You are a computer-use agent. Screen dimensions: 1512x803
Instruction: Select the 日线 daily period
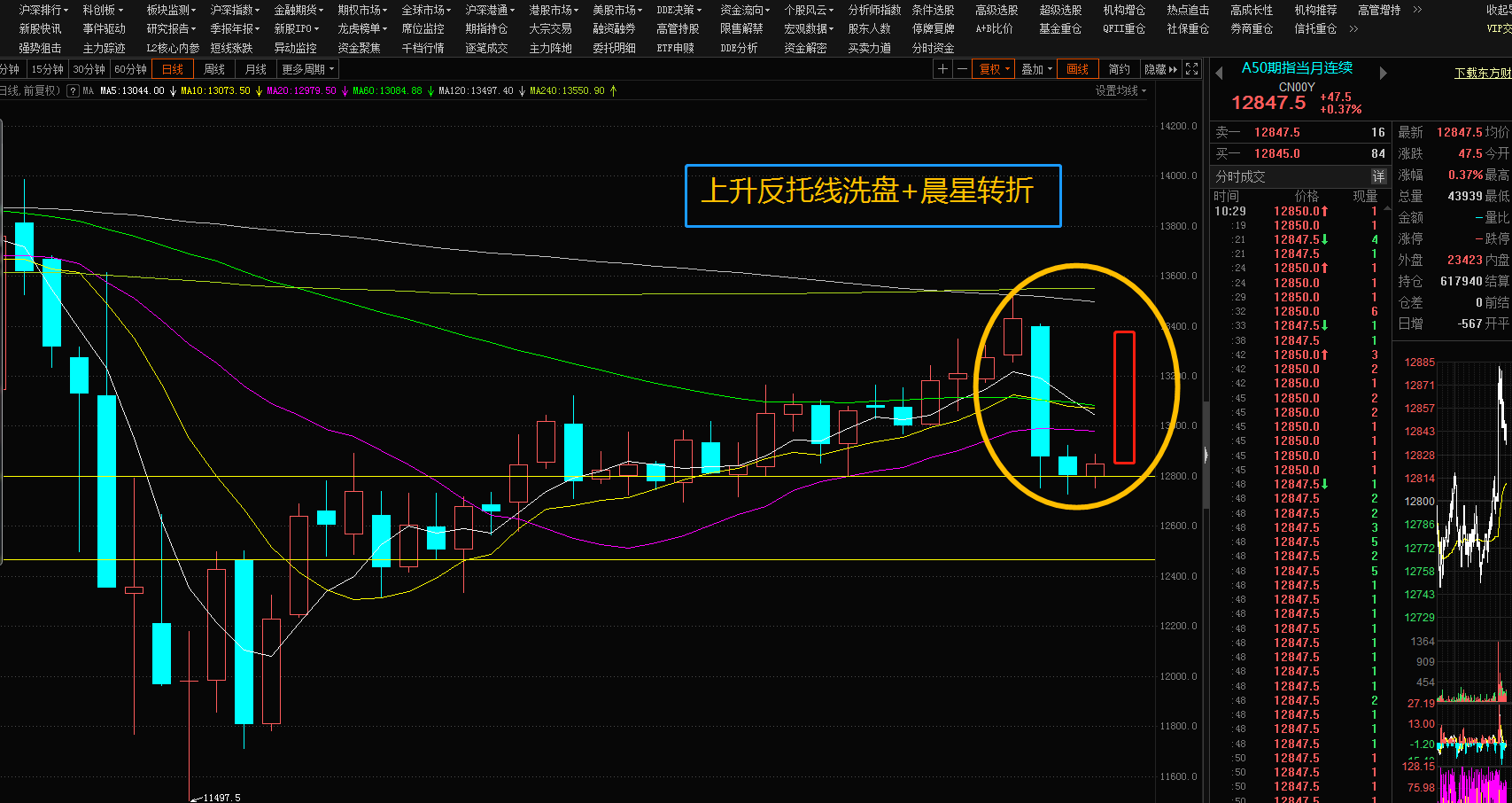173,69
